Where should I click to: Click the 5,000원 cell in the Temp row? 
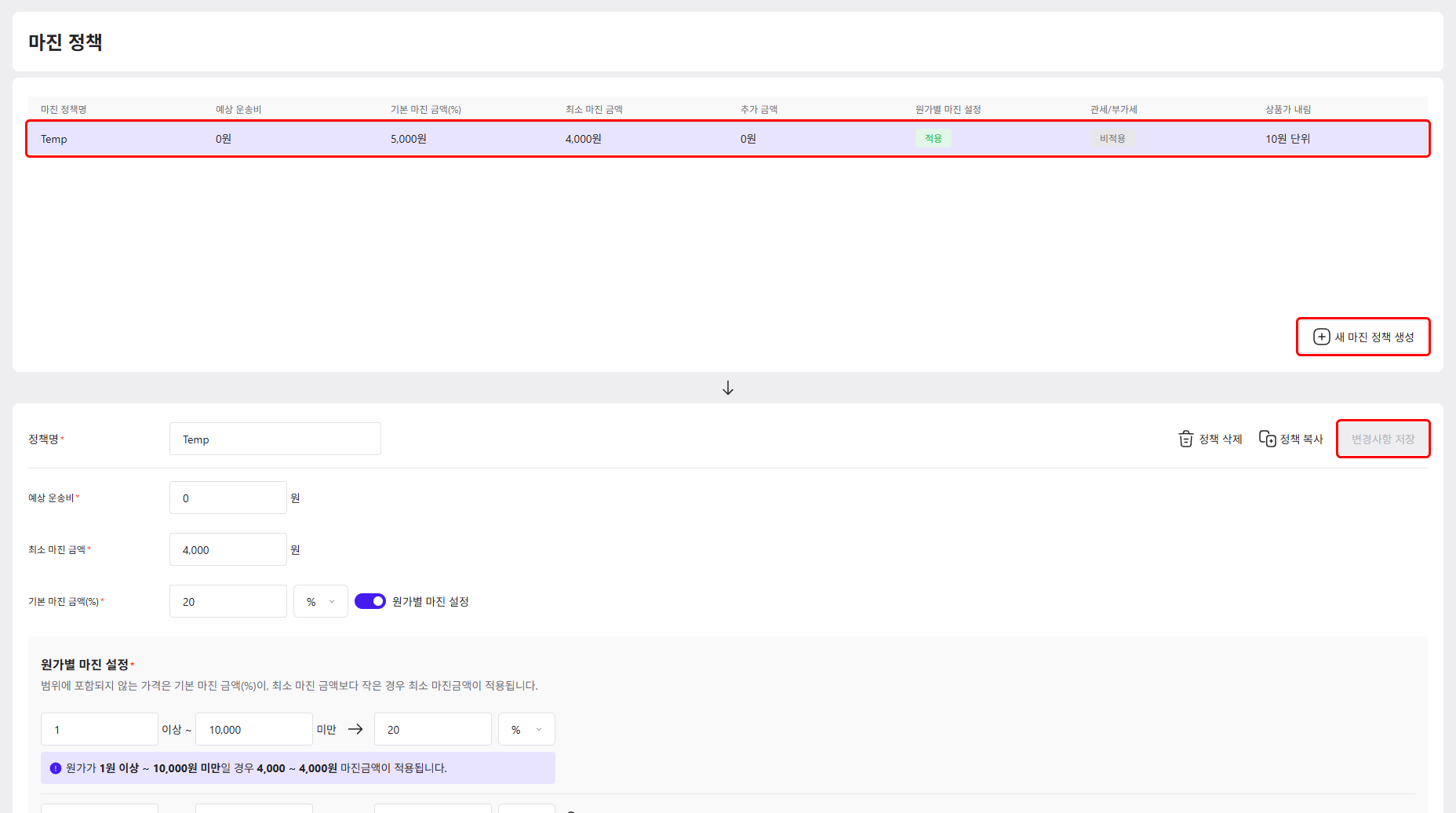click(409, 139)
